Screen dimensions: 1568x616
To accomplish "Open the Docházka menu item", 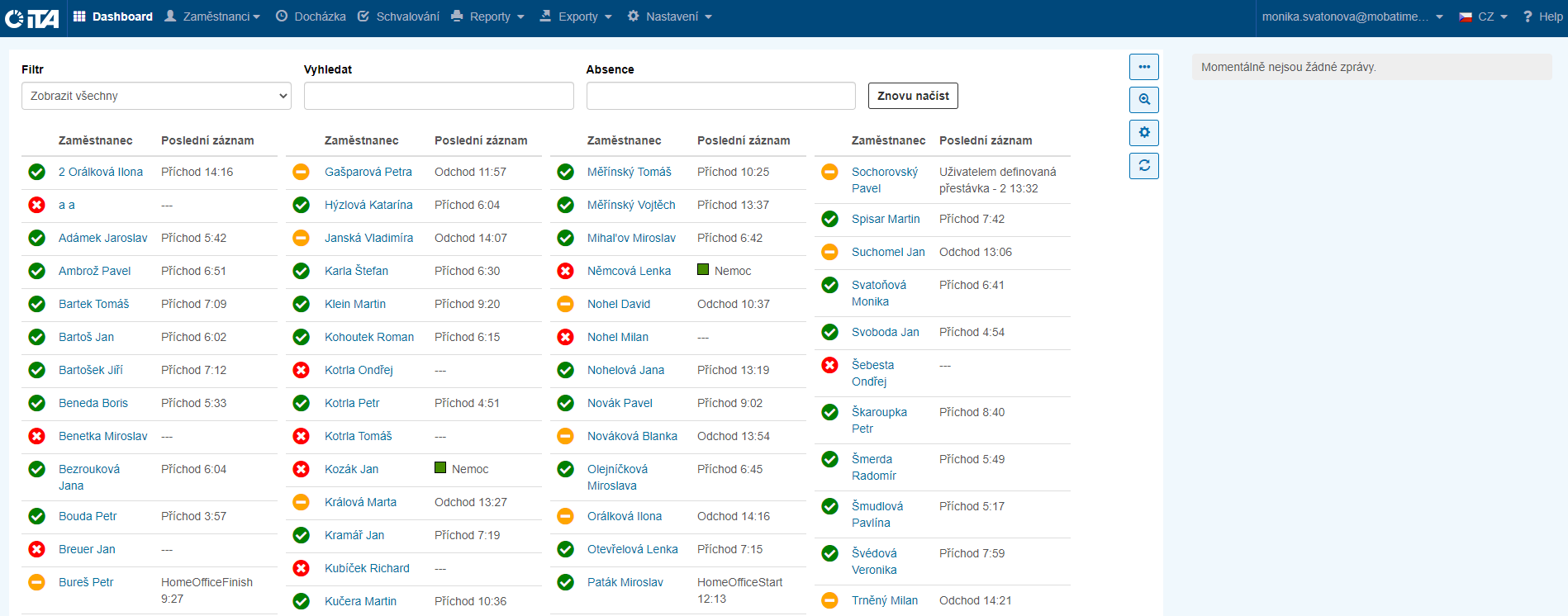I will coord(311,17).
